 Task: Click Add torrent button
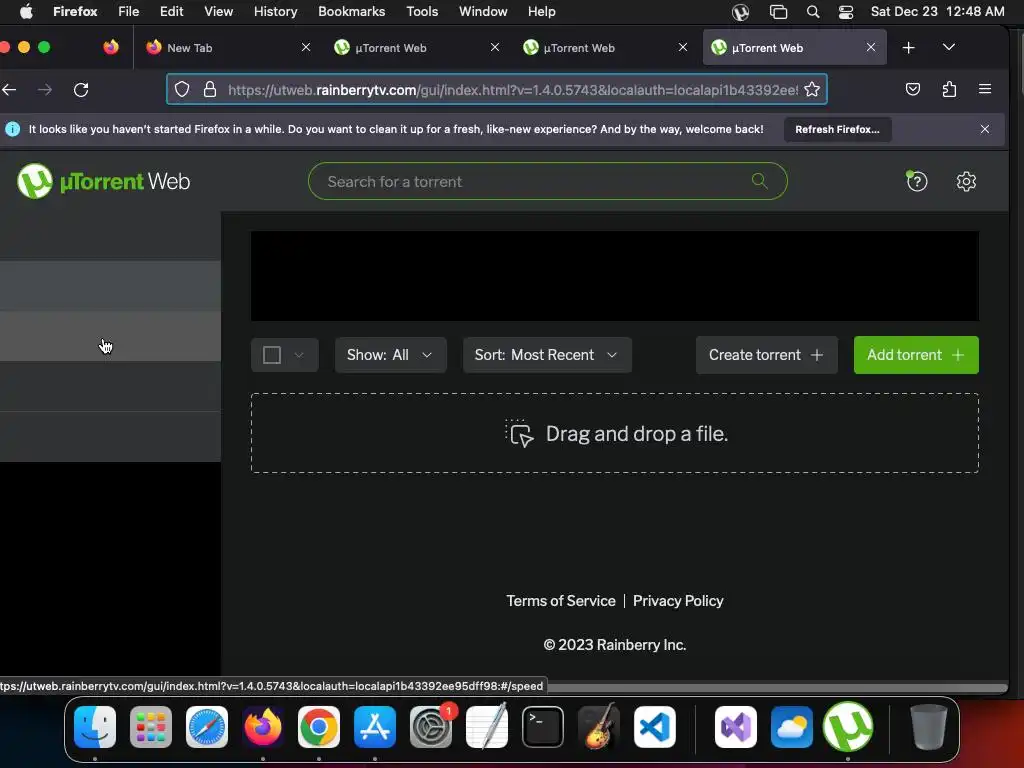pyautogui.click(x=916, y=355)
